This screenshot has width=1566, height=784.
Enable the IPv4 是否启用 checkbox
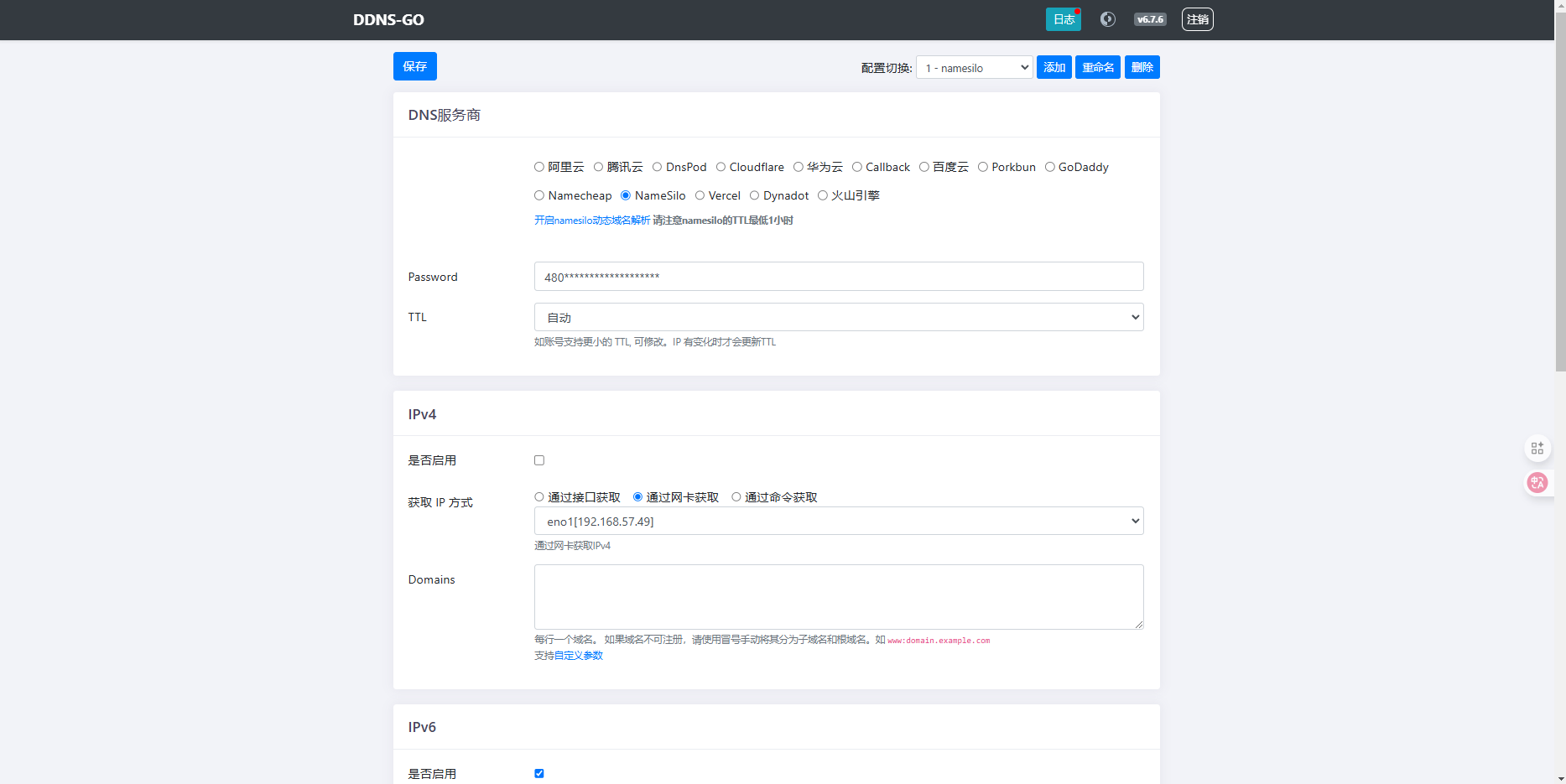539,460
